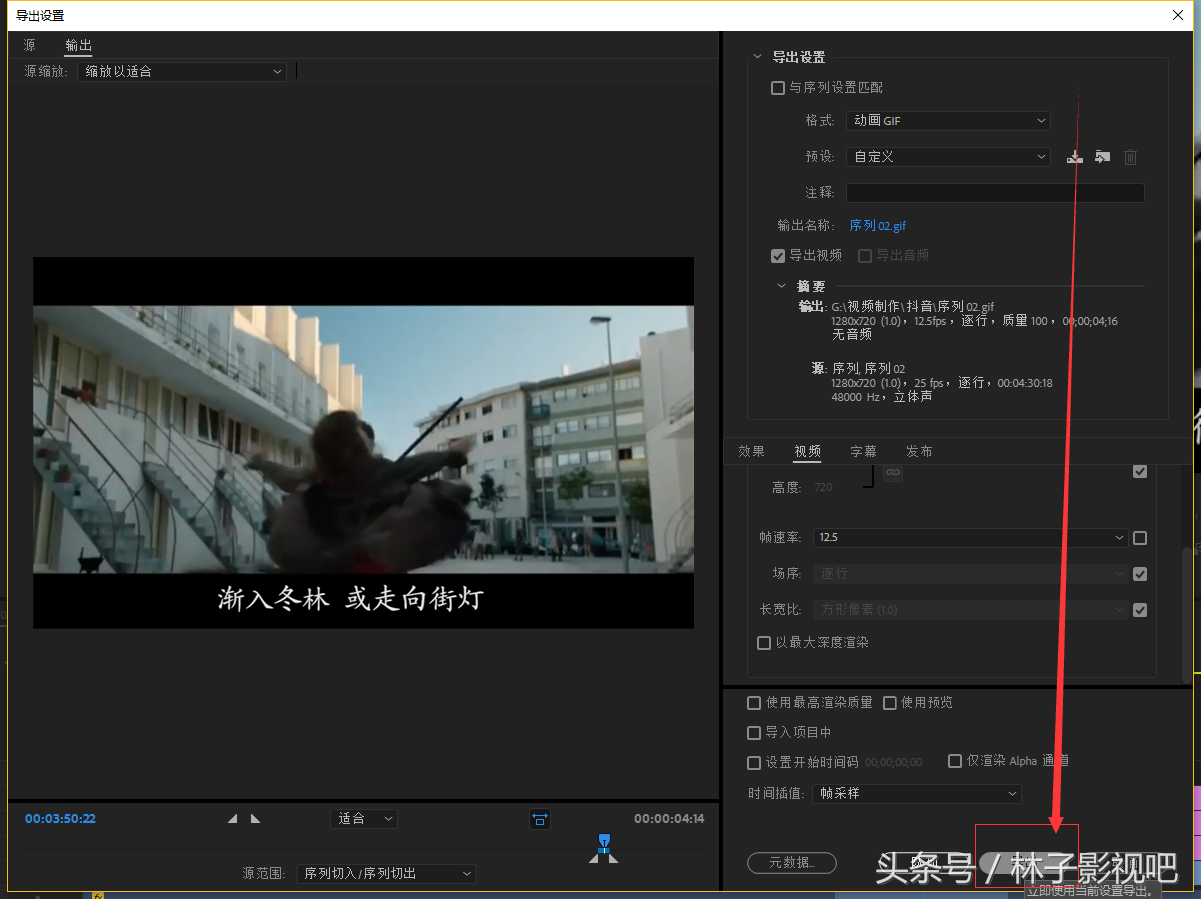This screenshot has width=1201, height=899.
Task: Click the set out point triangle
Action: [x=255, y=818]
